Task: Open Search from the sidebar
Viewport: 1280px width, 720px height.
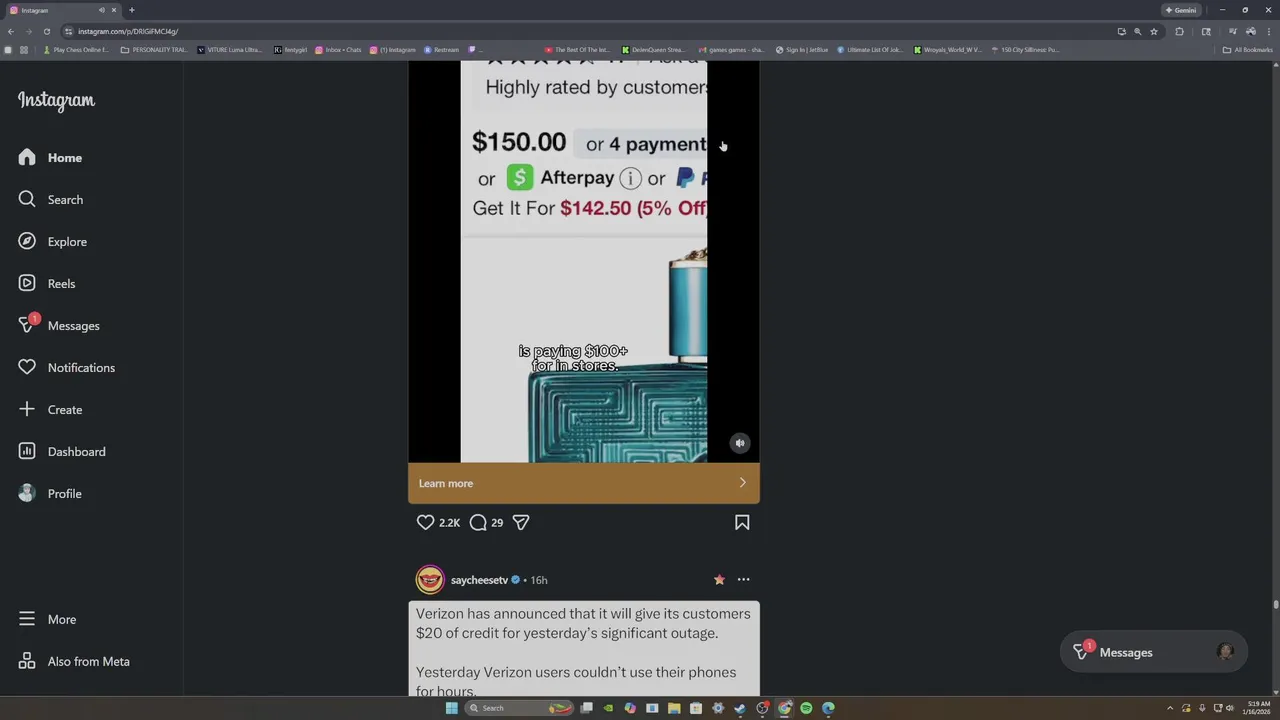Action: coord(50,200)
